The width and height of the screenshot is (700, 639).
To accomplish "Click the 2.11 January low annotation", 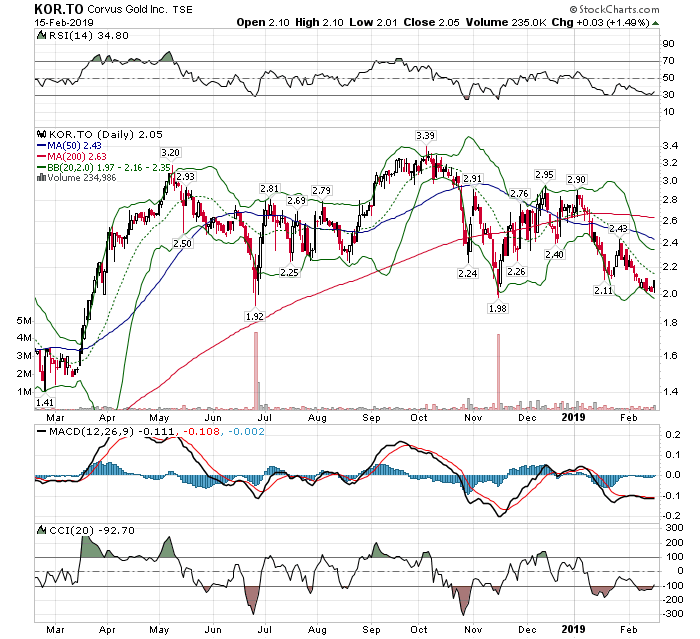I will 603,290.
